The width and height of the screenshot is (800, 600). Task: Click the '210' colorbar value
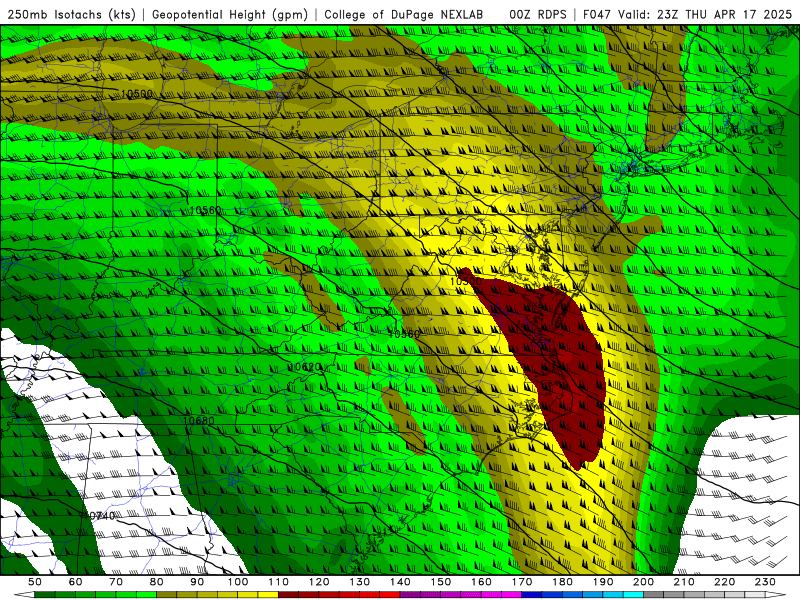(684, 582)
